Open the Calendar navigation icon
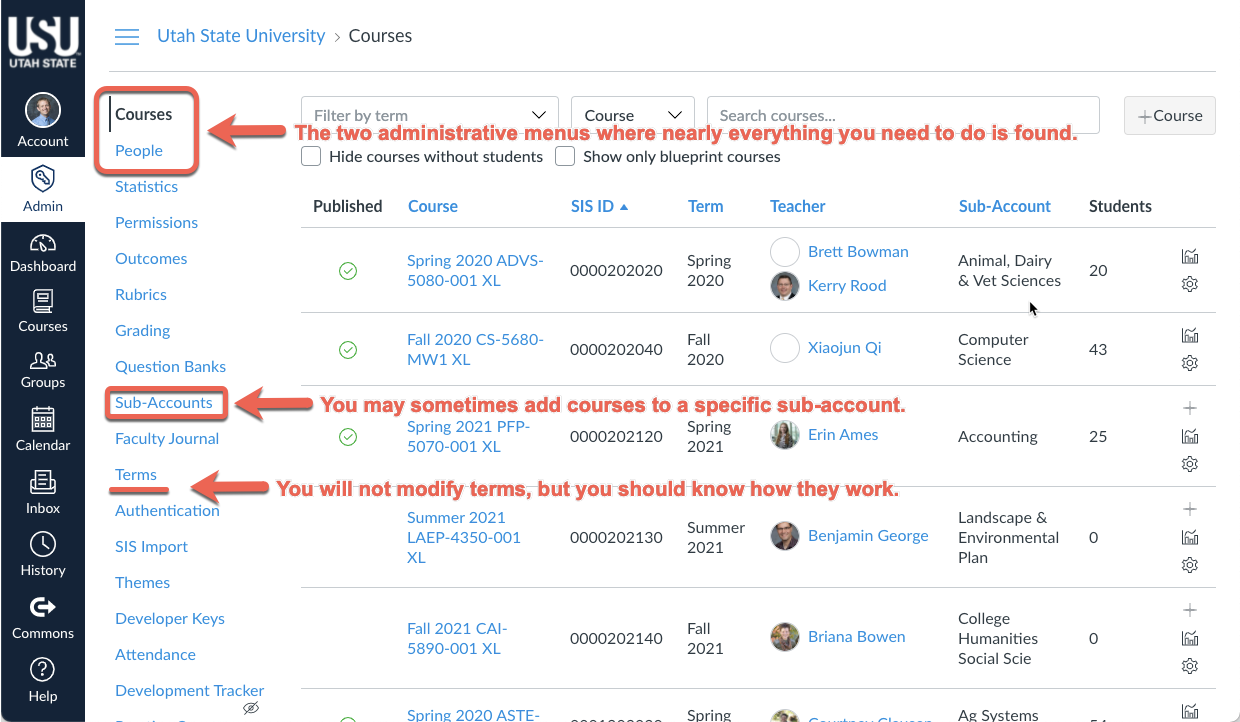This screenshot has width=1240, height=722. 43,419
